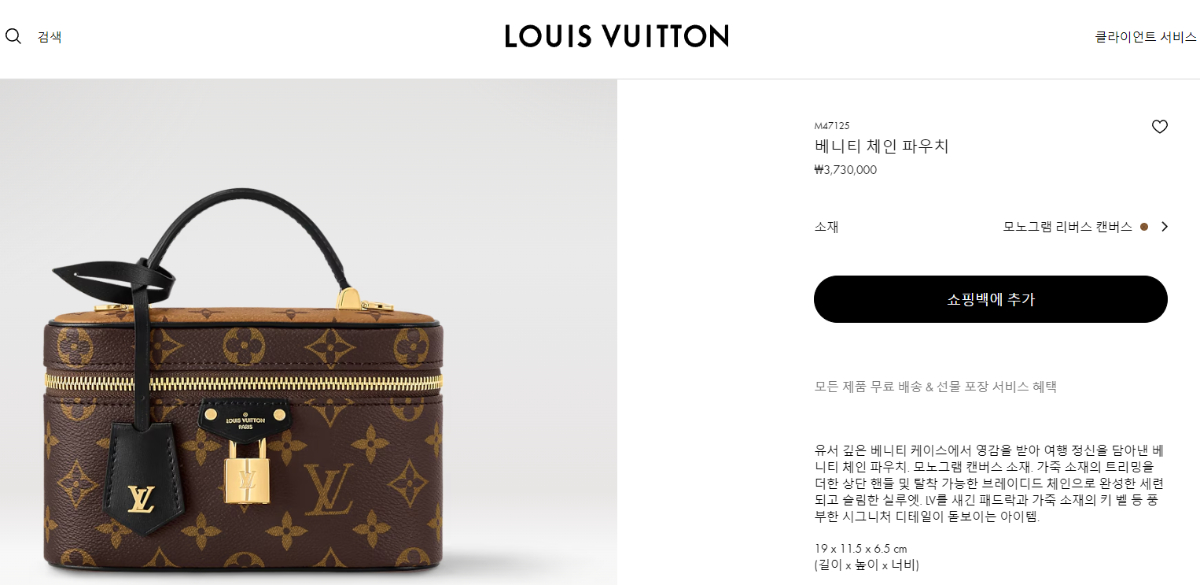
Task: Click the product description paragraph
Action: pyautogui.click(x=990, y=483)
